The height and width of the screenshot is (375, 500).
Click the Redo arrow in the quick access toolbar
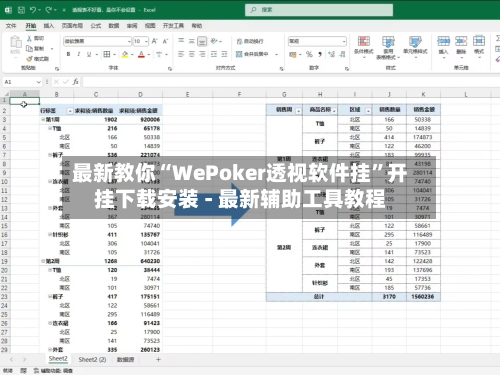49,10
